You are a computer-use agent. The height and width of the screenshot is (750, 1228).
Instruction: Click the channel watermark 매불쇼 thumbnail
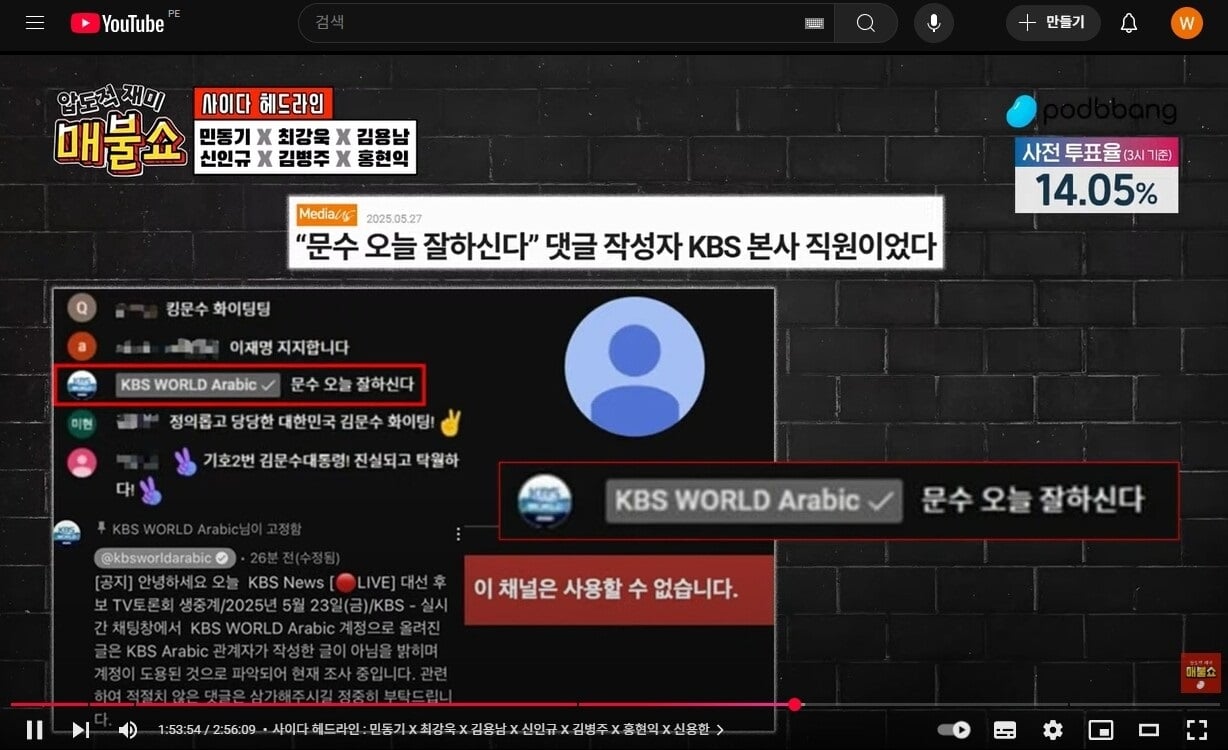click(x=1200, y=673)
